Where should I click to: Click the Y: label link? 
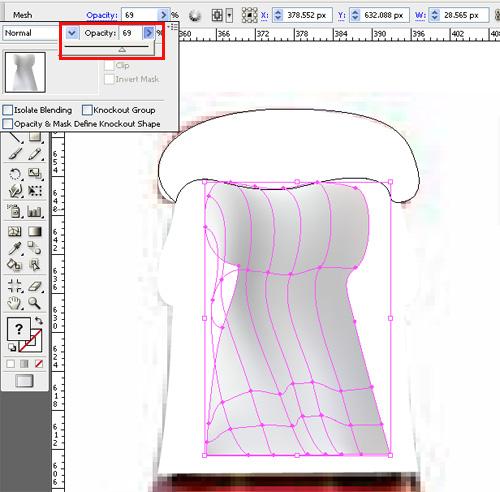(x=342, y=15)
